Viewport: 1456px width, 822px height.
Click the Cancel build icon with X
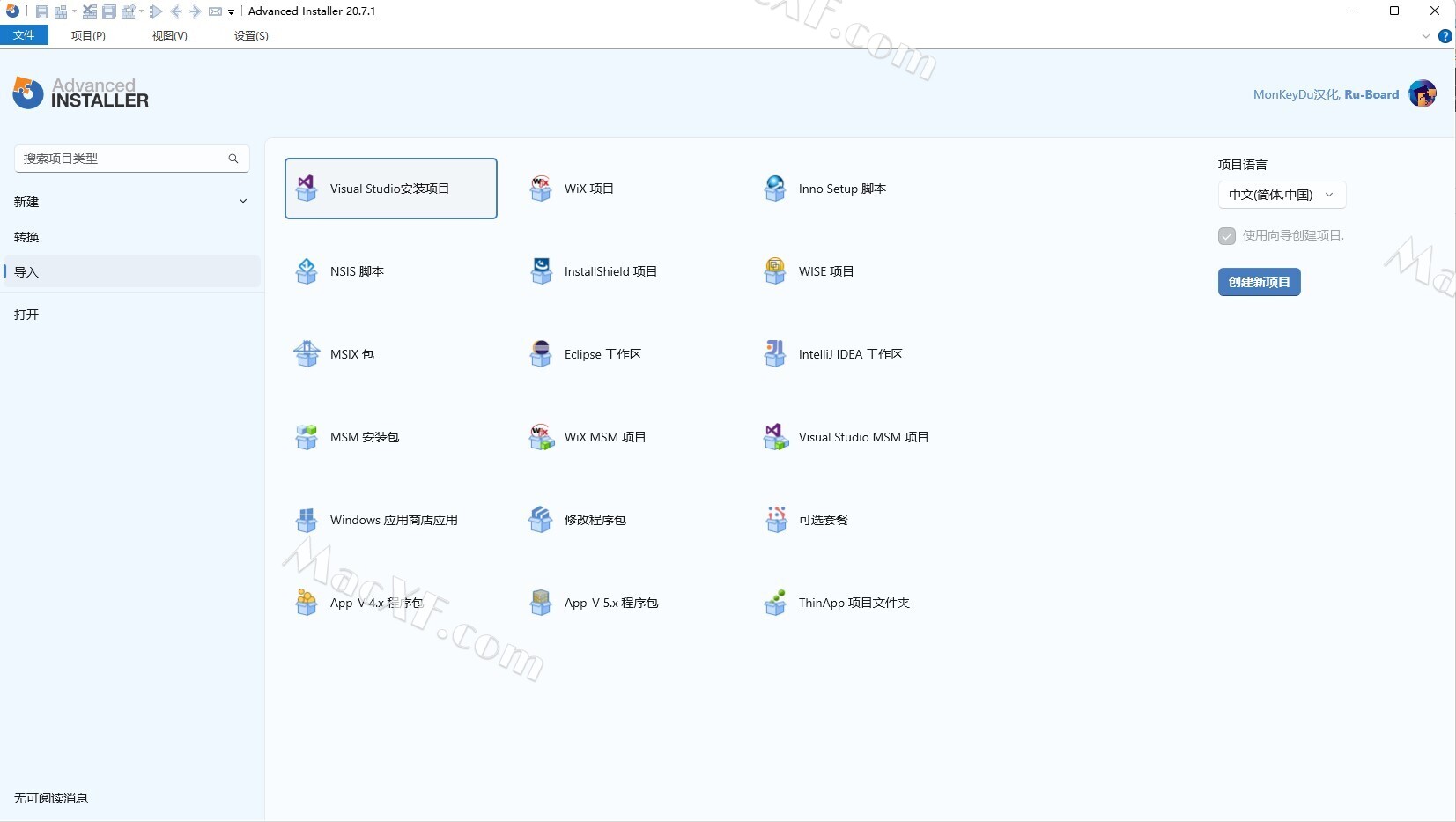[x=89, y=11]
